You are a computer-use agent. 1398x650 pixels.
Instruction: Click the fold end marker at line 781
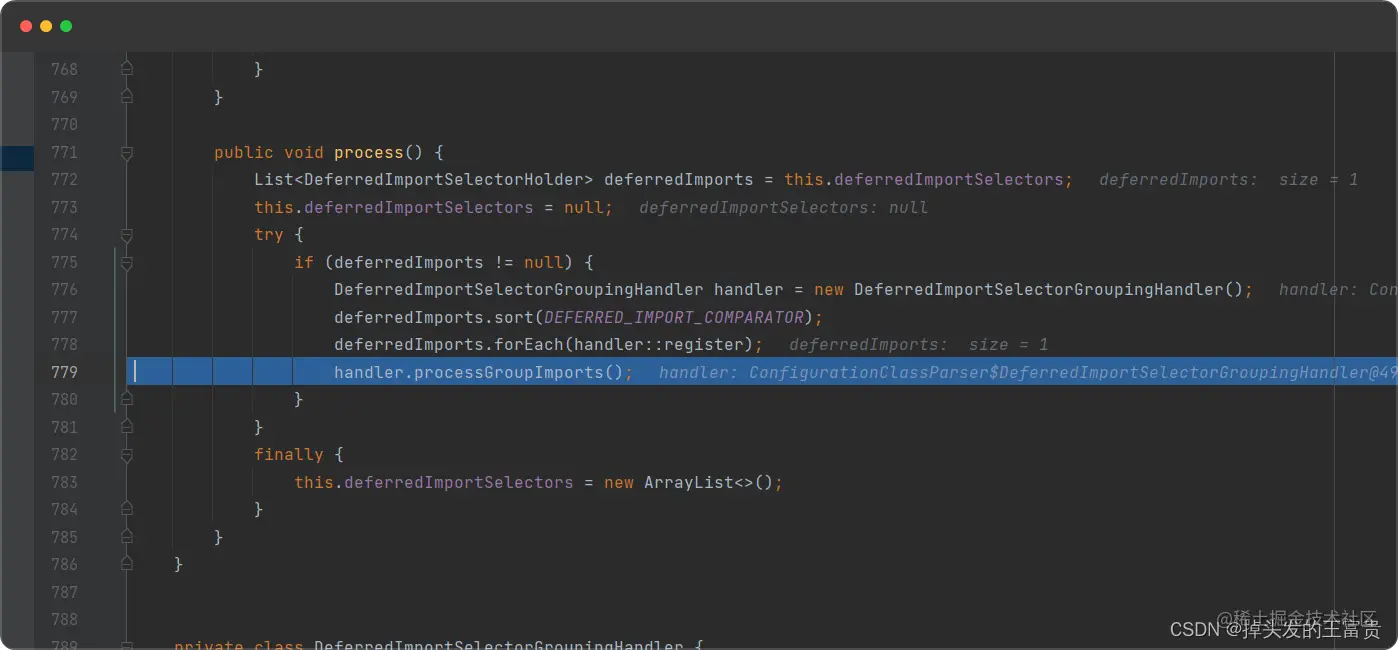pyautogui.click(x=126, y=427)
